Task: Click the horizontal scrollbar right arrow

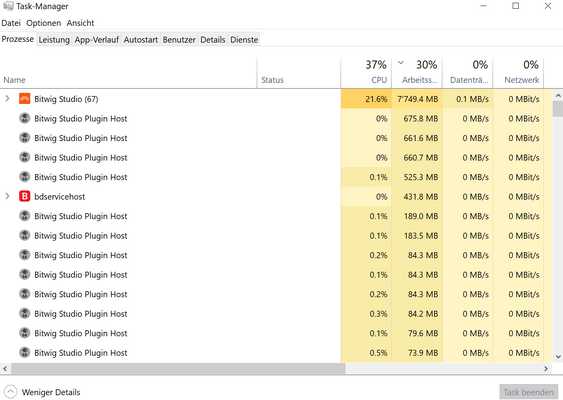Action: (x=546, y=368)
